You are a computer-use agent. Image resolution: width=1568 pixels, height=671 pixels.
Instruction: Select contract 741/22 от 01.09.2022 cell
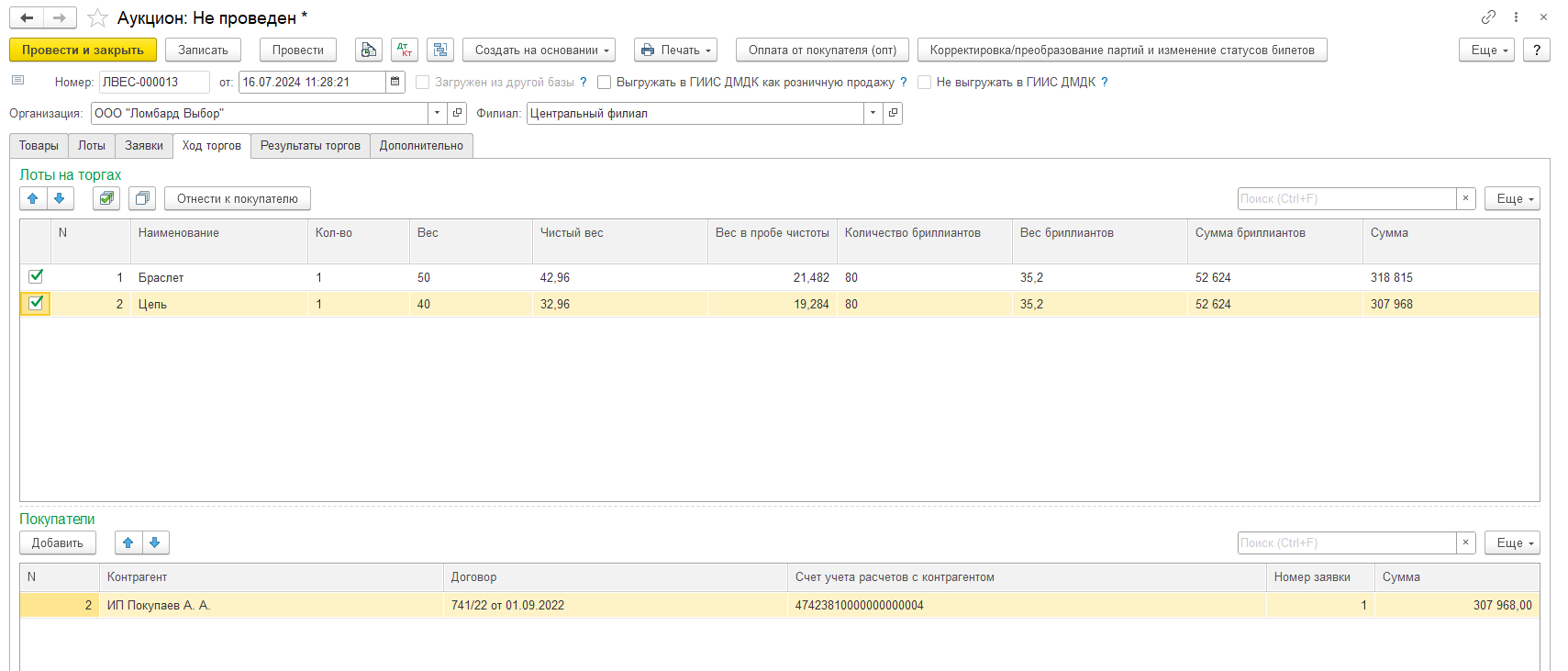click(x=616, y=605)
